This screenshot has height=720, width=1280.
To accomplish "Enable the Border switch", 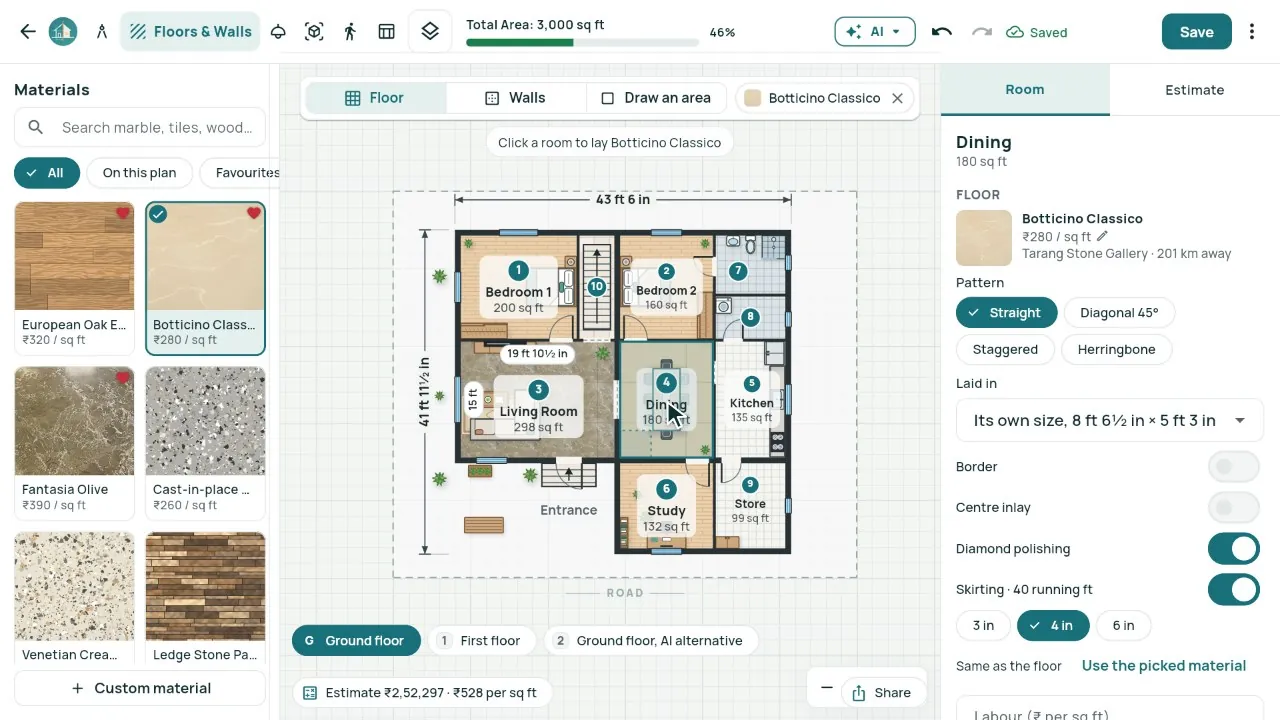I will point(1233,467).
